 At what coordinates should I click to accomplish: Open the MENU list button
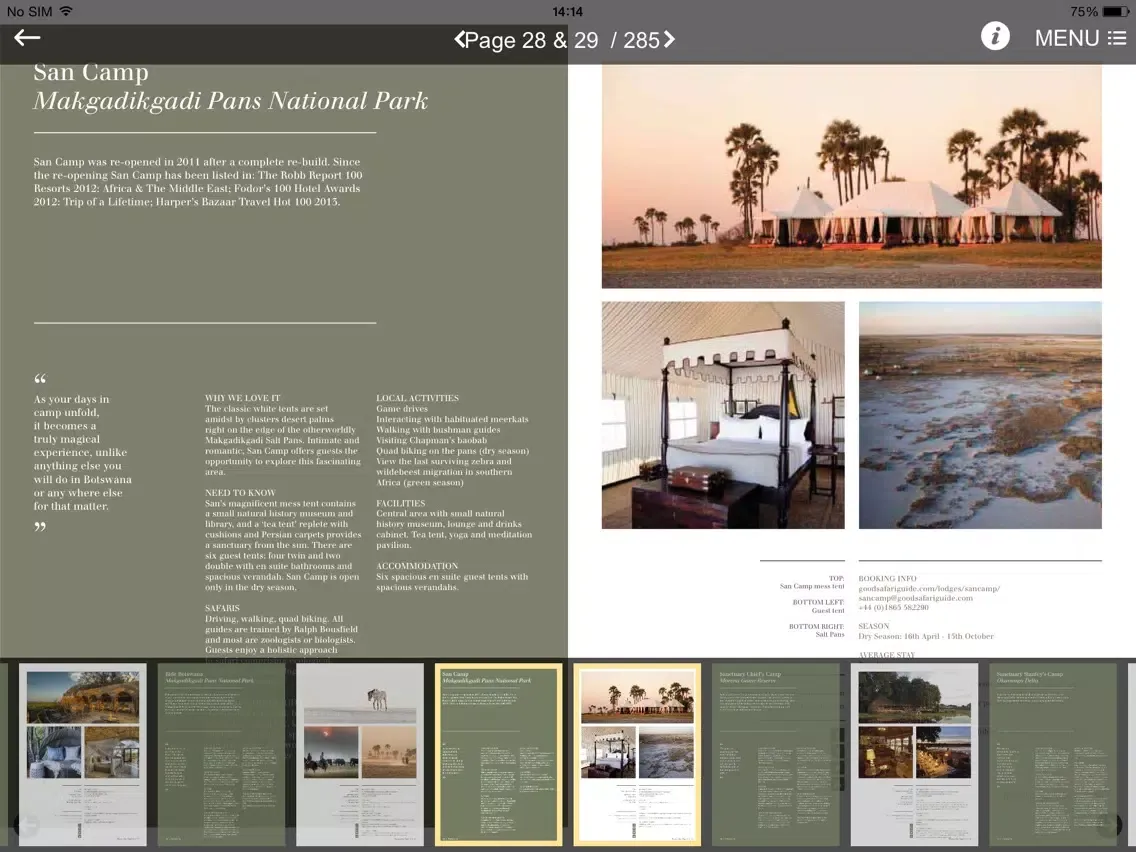pos(1079,38)
